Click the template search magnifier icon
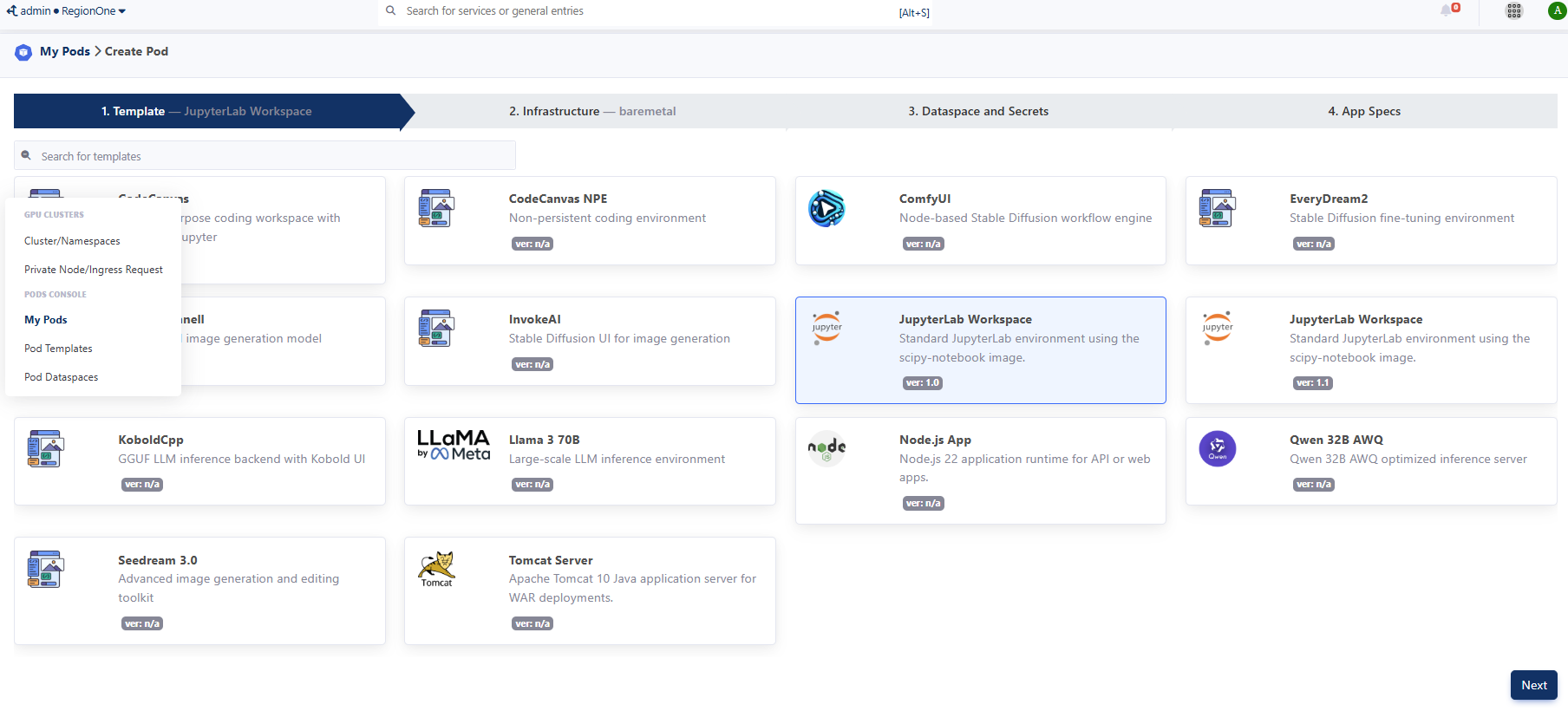The image size is (1568, 711). tap(26, 156)
